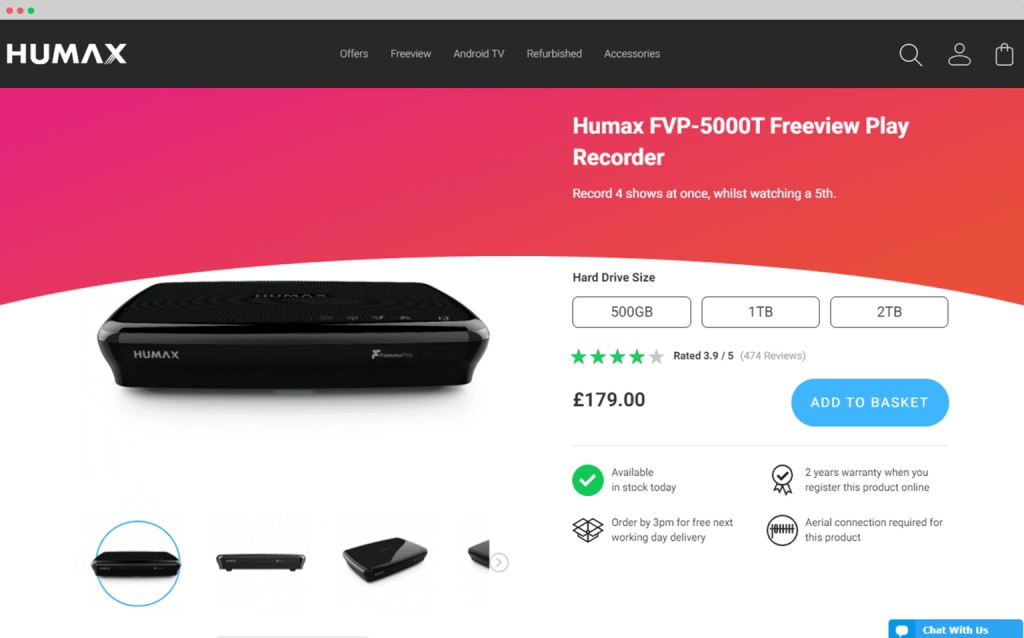Click the warranty ribbon badge icon
The height and width of the screenshot is (638, 1024).
pyautogui.click(x=782, y=480)
